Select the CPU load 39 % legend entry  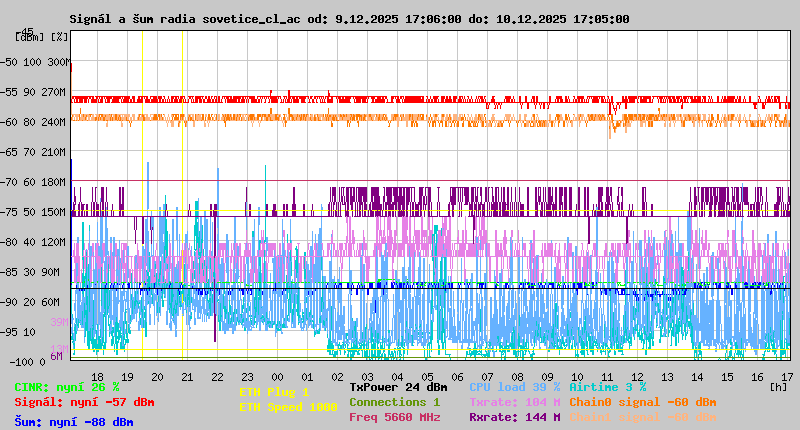pos(514,387)
